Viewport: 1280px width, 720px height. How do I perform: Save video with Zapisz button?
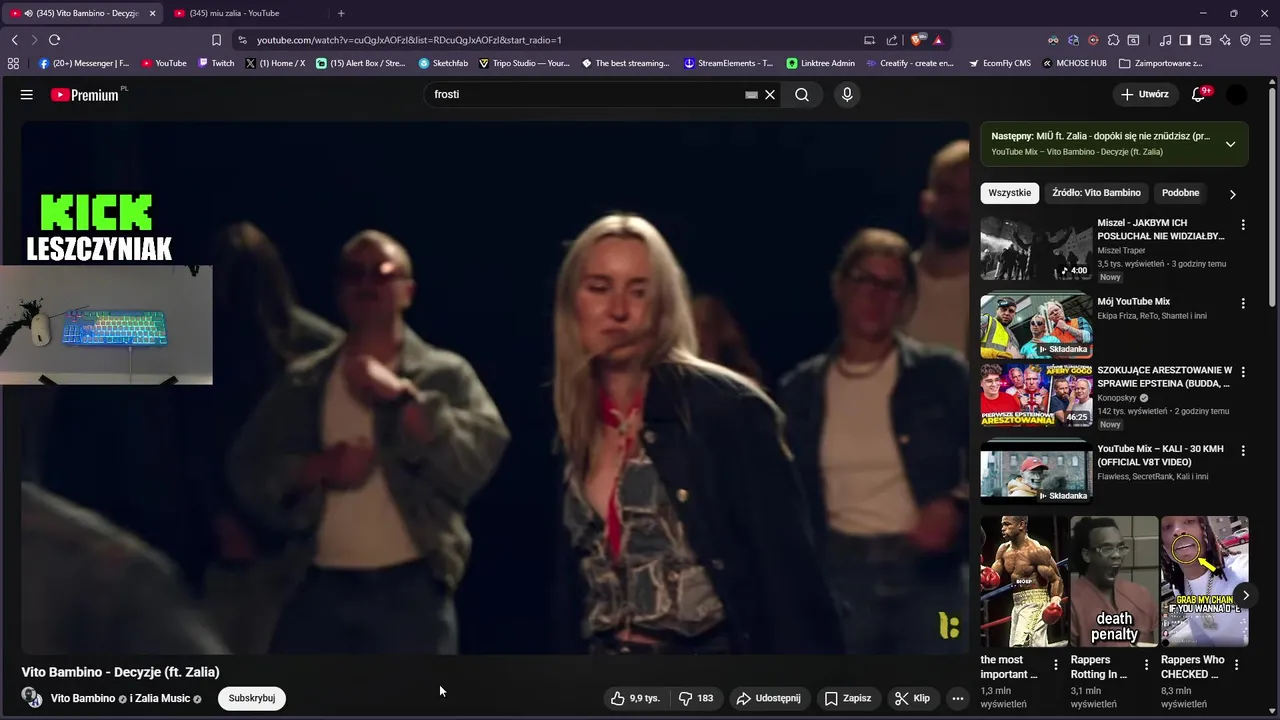(847, 698)
